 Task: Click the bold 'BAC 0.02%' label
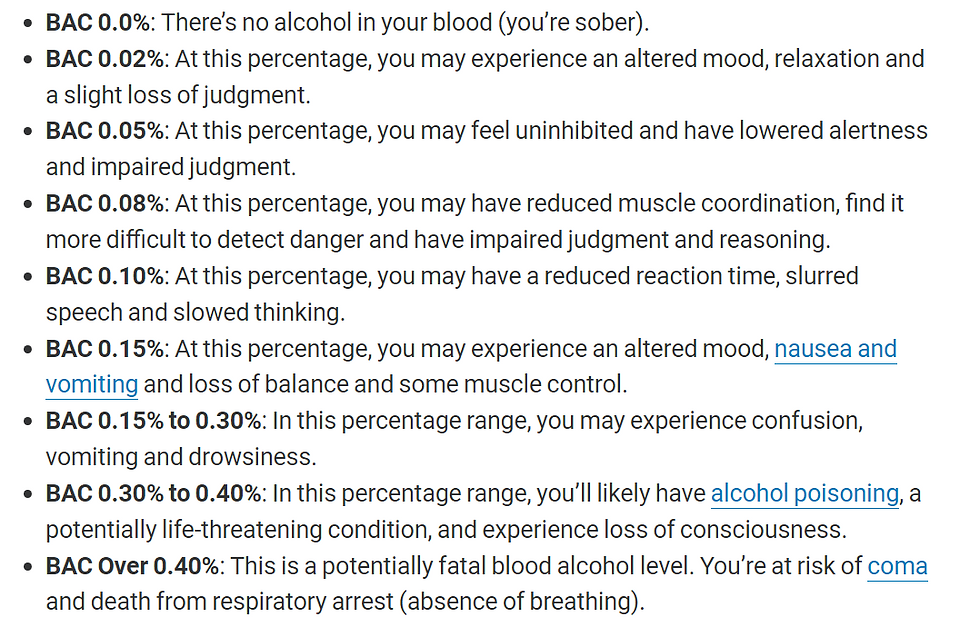pyautogui.click(x=104, y=59)
